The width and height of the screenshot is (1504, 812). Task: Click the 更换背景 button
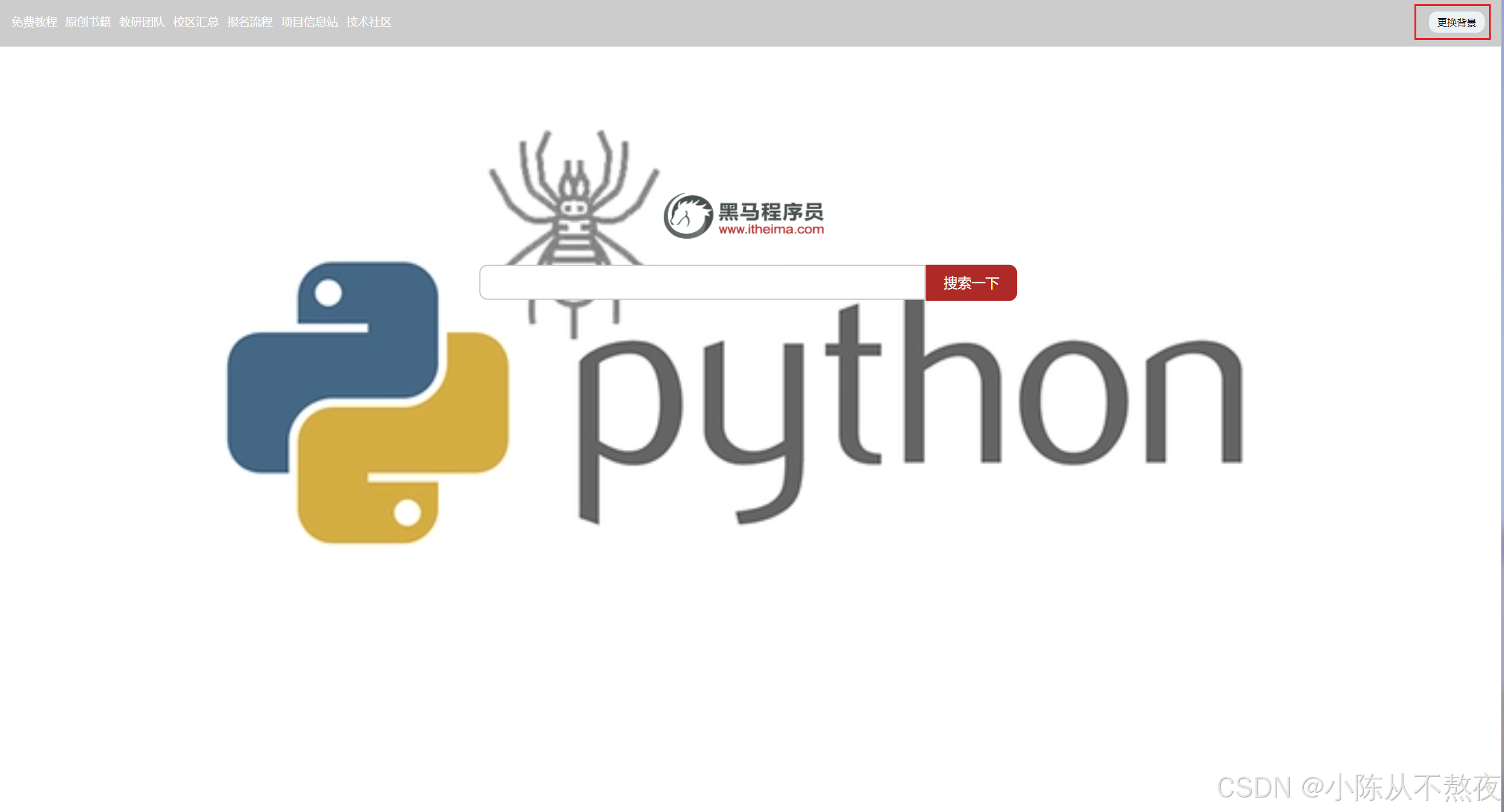pyautogui.click(x=1456, y=22)
